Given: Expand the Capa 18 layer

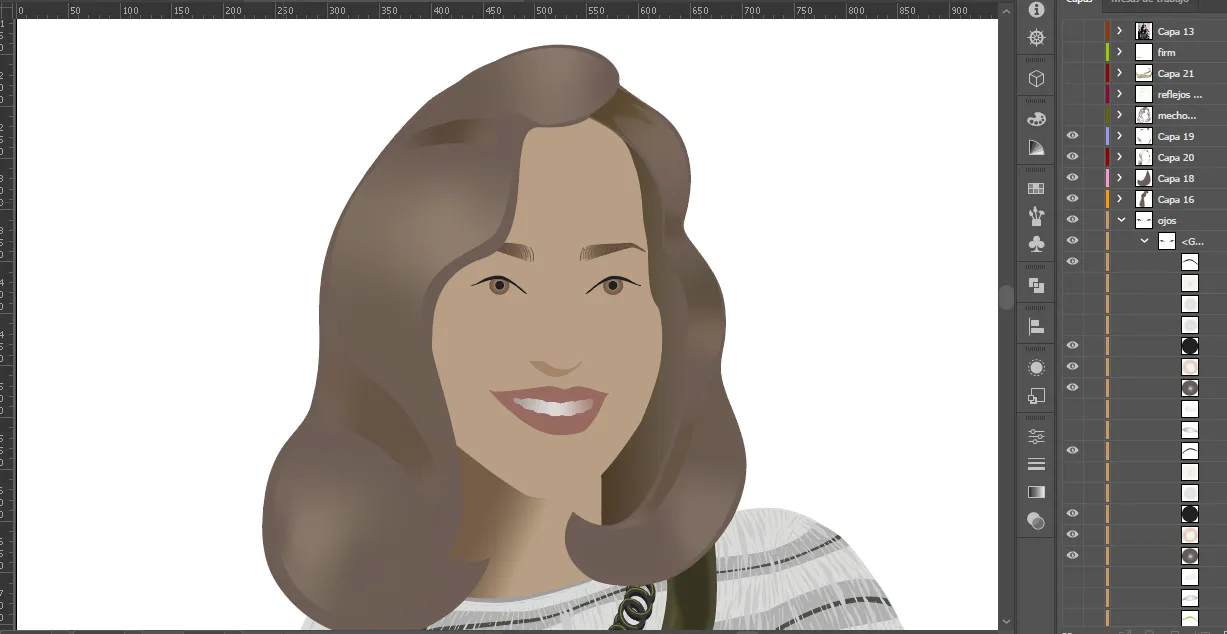Looking at the screenshot, I should pos(1120,178).
